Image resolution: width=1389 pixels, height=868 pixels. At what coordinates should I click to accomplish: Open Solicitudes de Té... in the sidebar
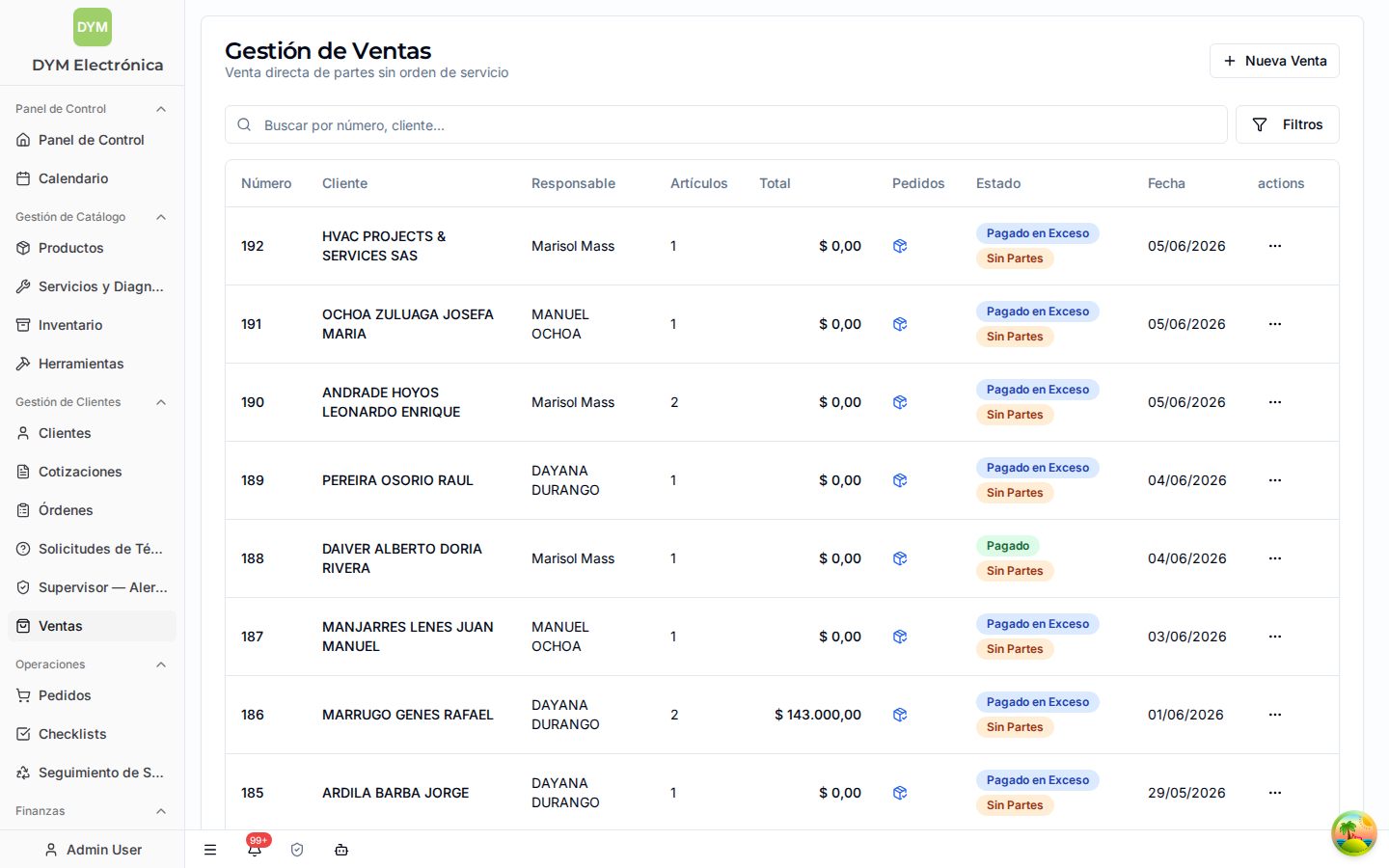92,549
